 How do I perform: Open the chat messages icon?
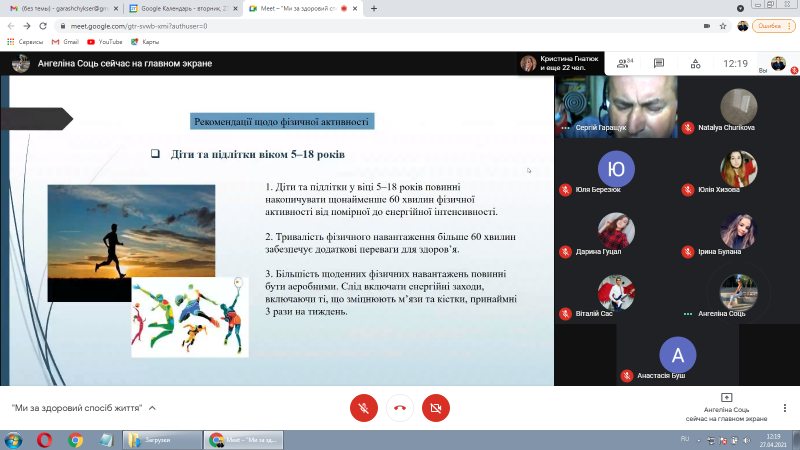coord(659,63)
